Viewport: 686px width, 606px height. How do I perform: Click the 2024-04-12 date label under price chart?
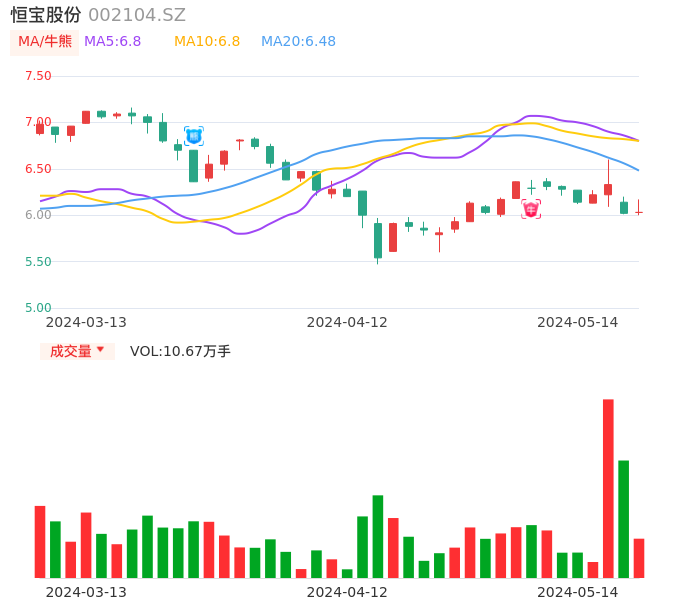click(x=346, y=322)
